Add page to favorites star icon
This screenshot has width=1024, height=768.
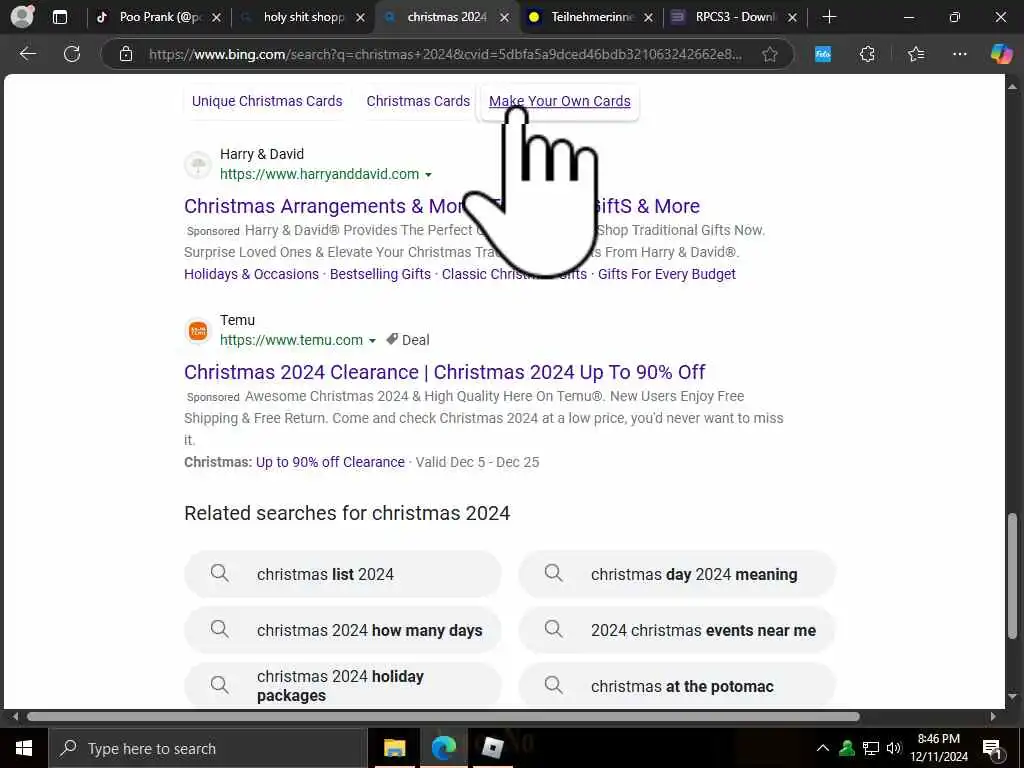[770, 54]
